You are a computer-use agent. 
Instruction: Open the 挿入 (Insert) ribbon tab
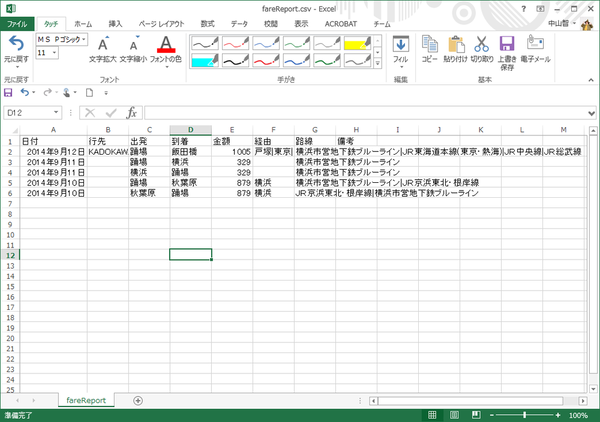pos(115,24)
